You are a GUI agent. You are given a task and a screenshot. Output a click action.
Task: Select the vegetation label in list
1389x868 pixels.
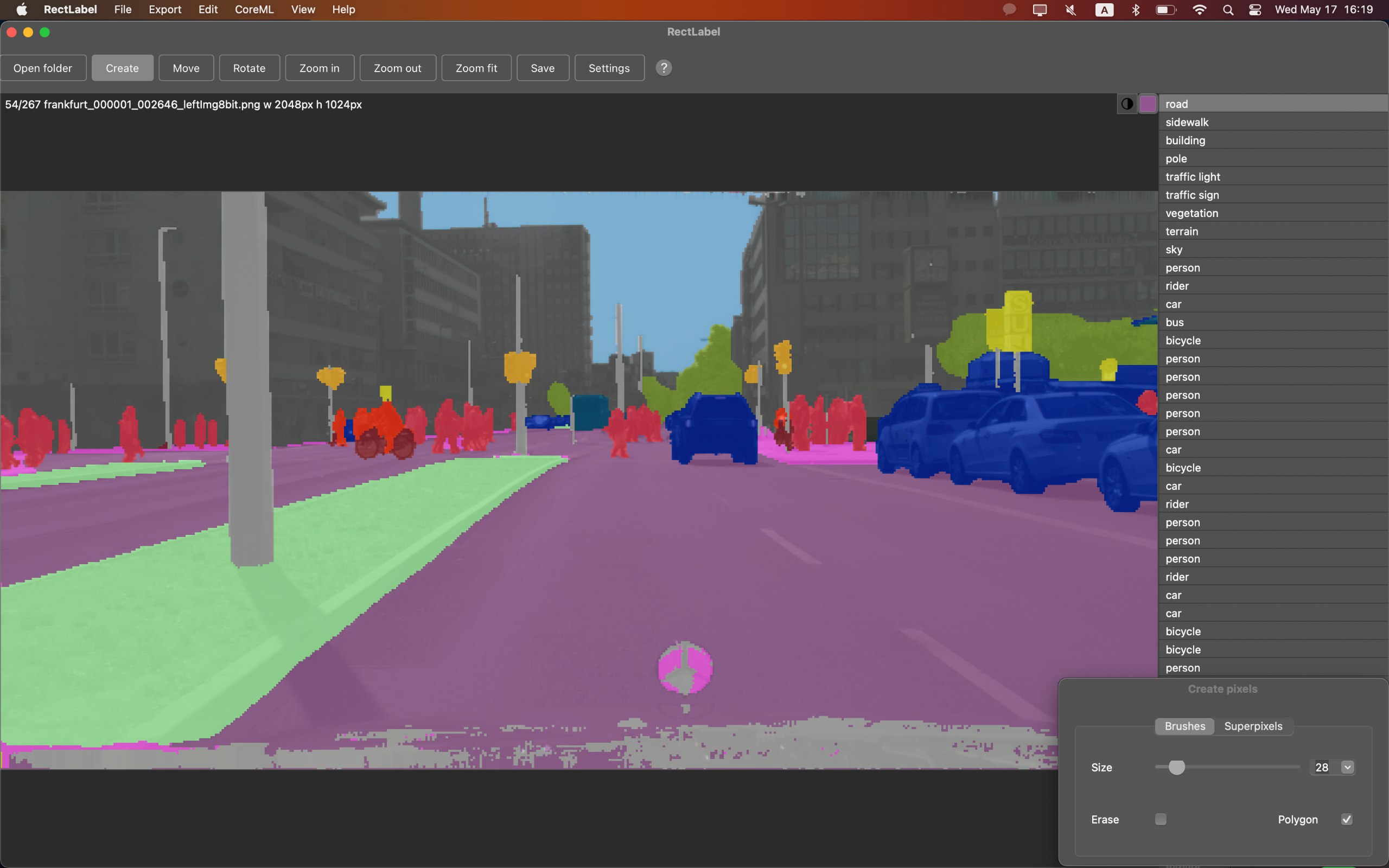click(x=1192, y=213)
